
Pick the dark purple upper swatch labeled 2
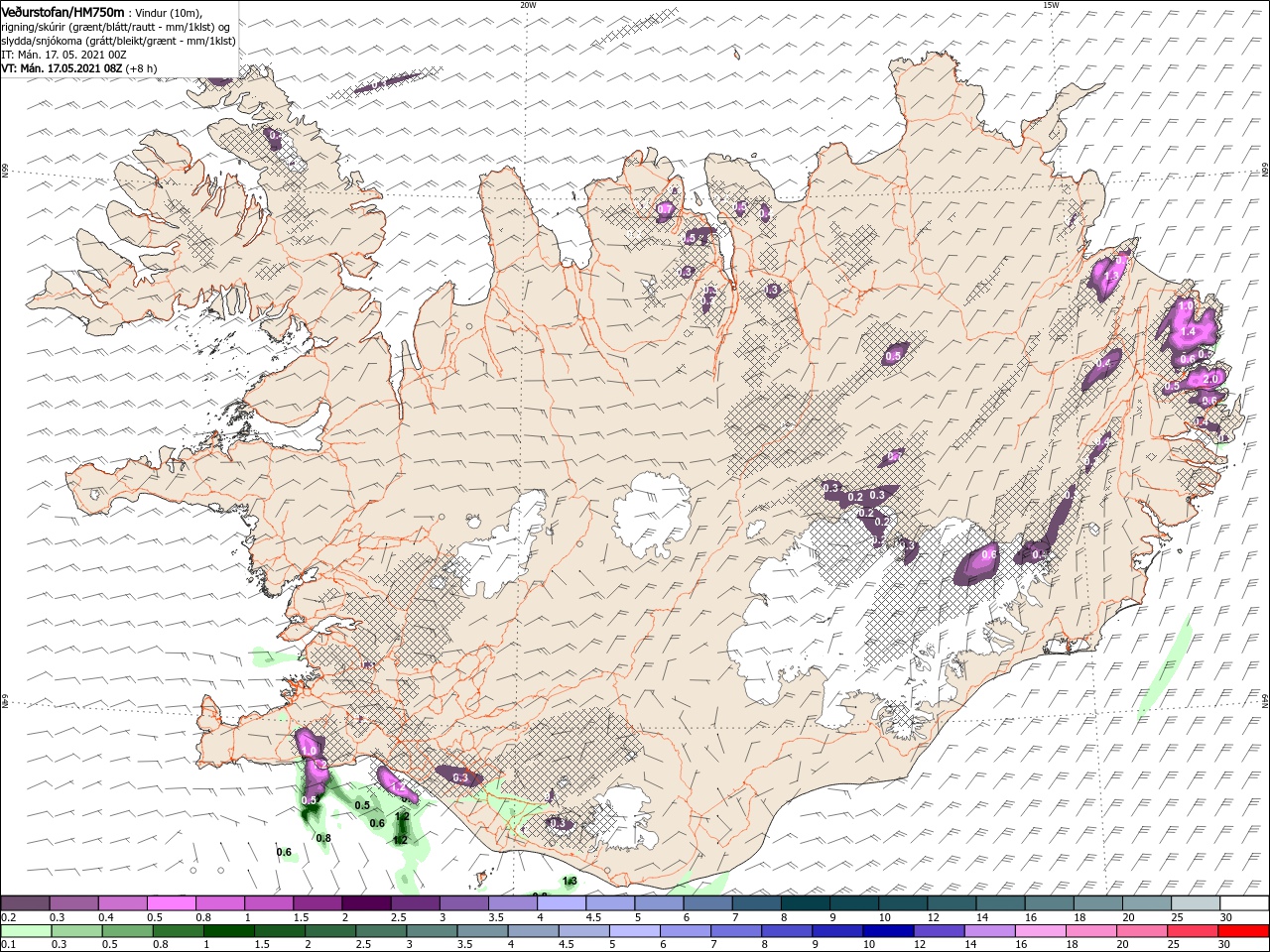point(365,902)
